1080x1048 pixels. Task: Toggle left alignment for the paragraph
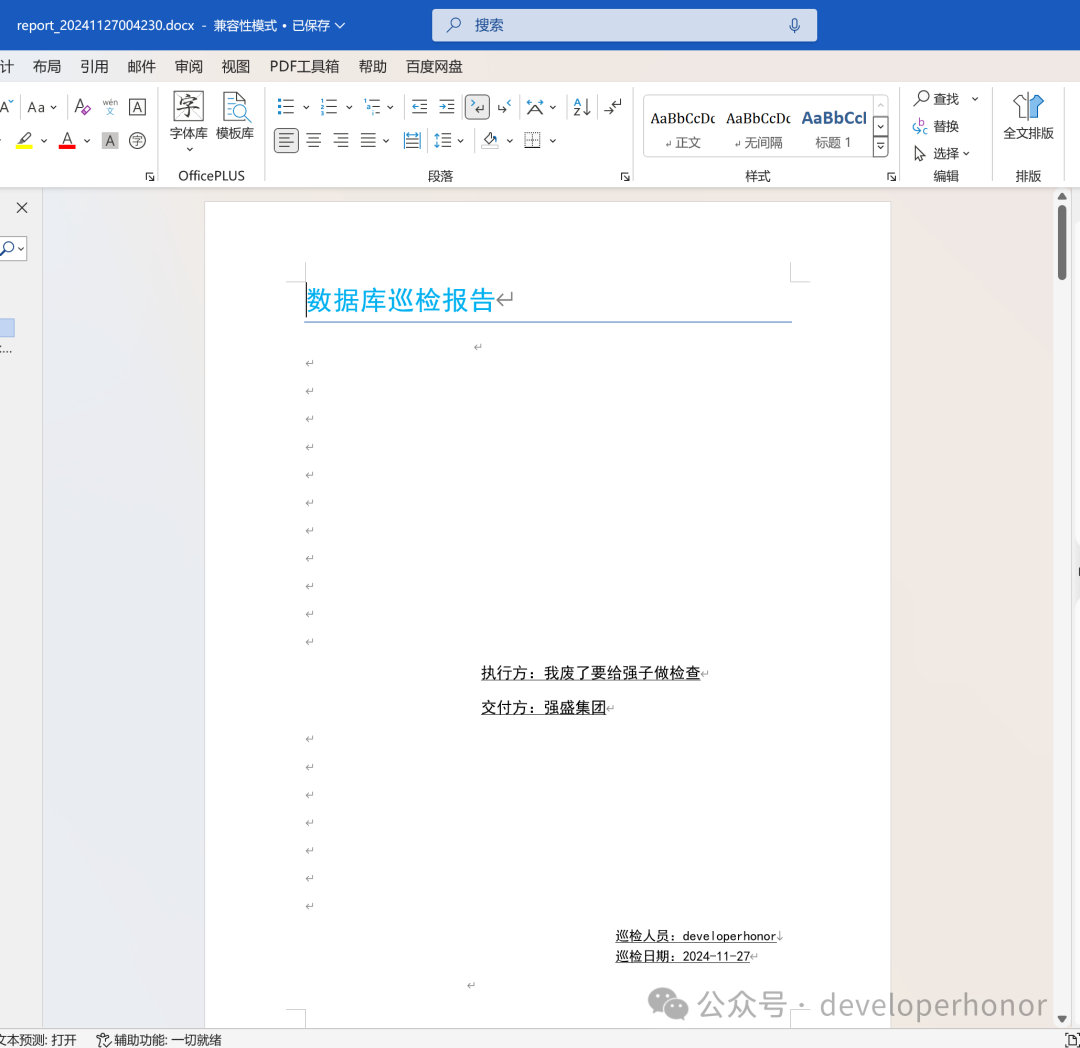click(x=286, y=140)
